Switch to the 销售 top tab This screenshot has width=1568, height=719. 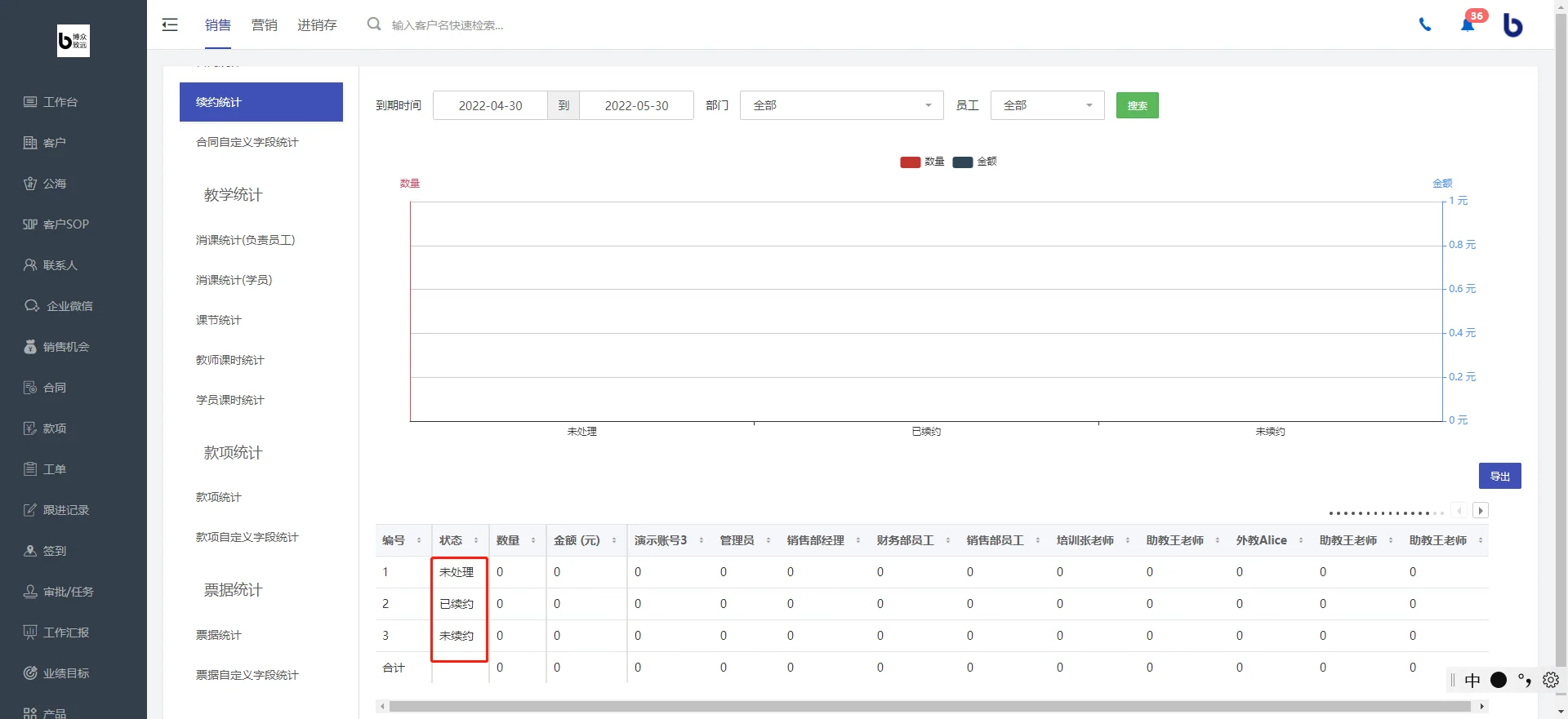218,24
